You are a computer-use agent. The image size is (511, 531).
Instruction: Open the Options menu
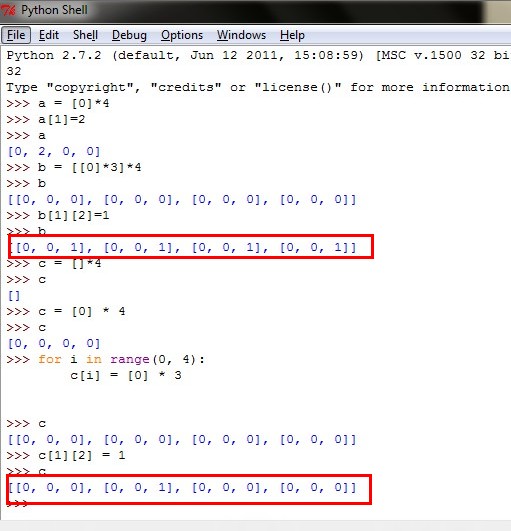pyautogui.click(x=182, y=35)
